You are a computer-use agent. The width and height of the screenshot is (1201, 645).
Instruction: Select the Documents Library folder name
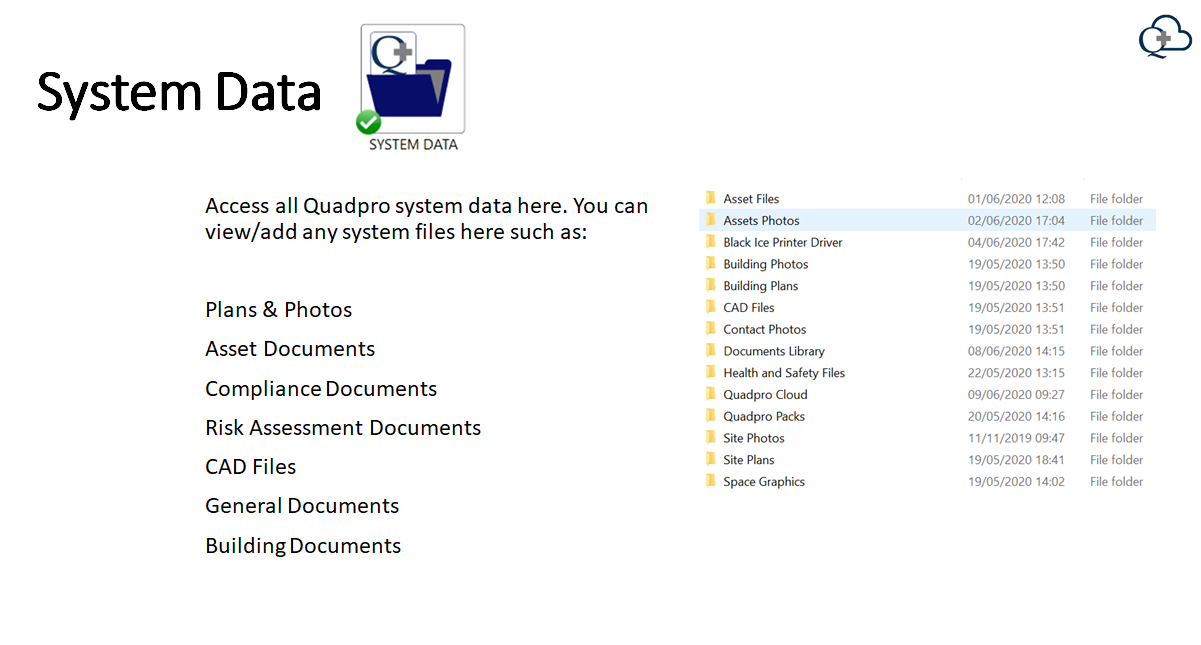click(x=774, y=352)
